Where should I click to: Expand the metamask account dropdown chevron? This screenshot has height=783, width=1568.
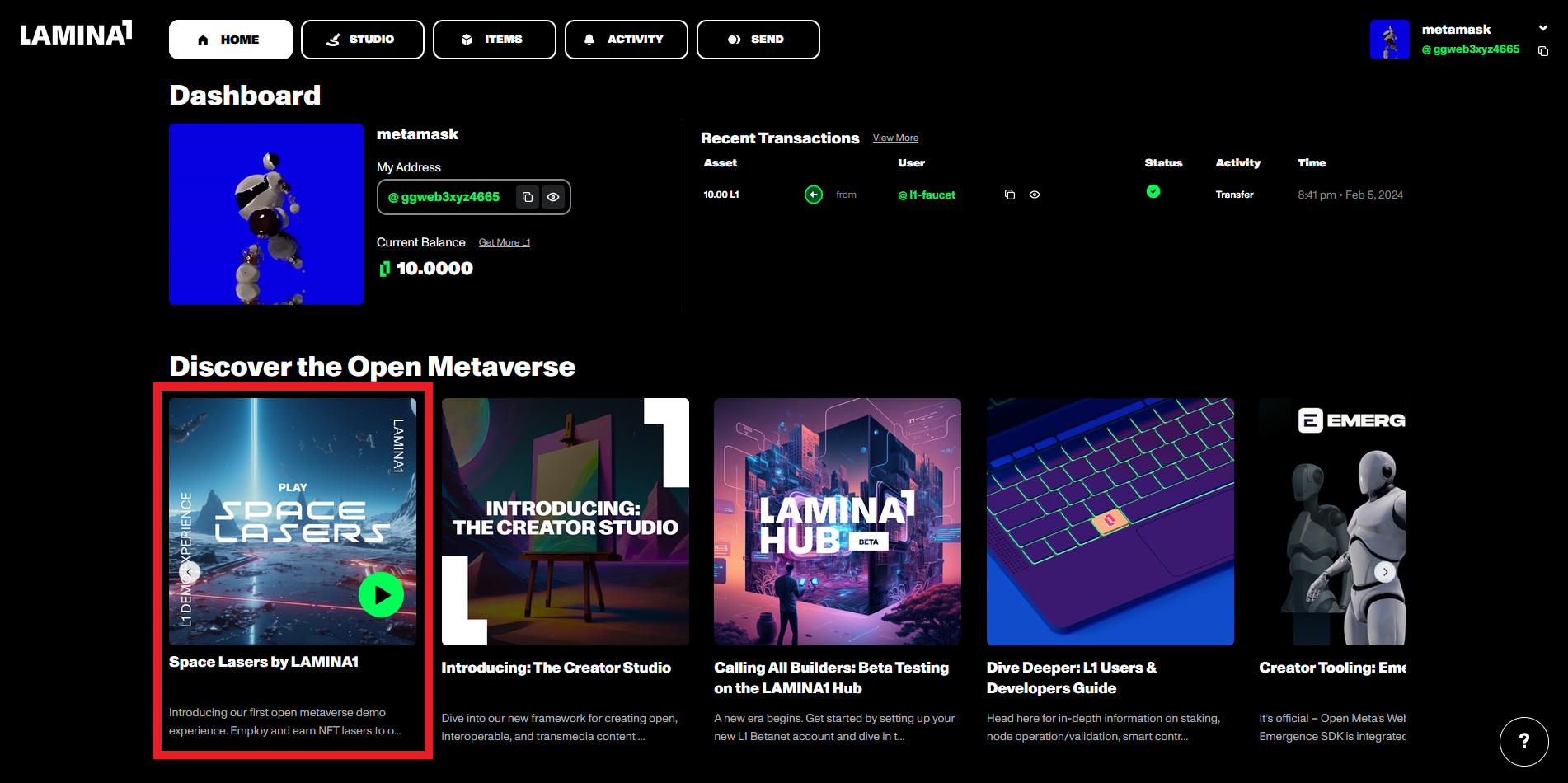(x=1543, y=28)
